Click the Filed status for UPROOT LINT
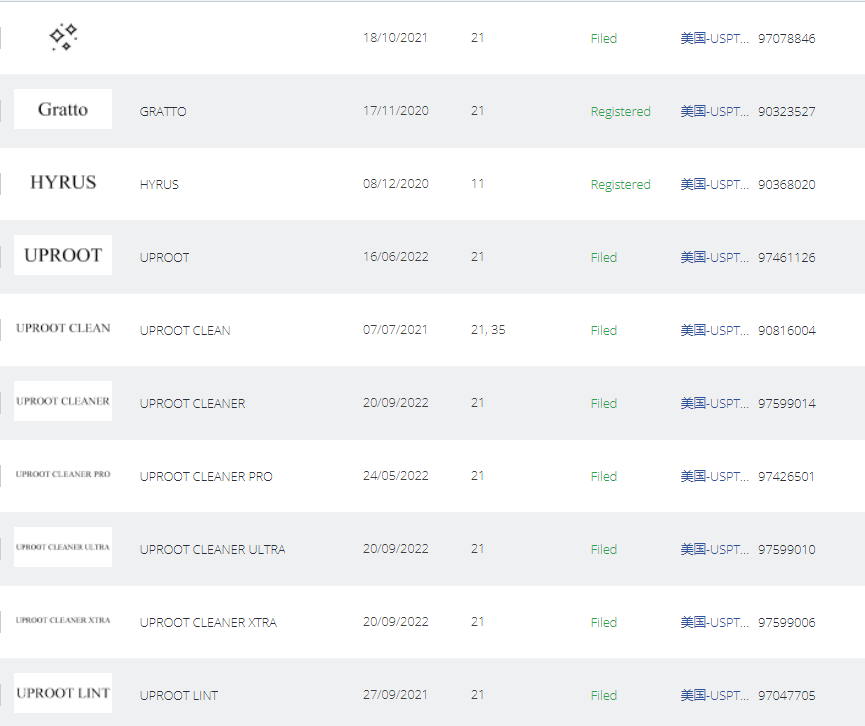This screenshot has height=726, width=865. (x=604, y=695)
